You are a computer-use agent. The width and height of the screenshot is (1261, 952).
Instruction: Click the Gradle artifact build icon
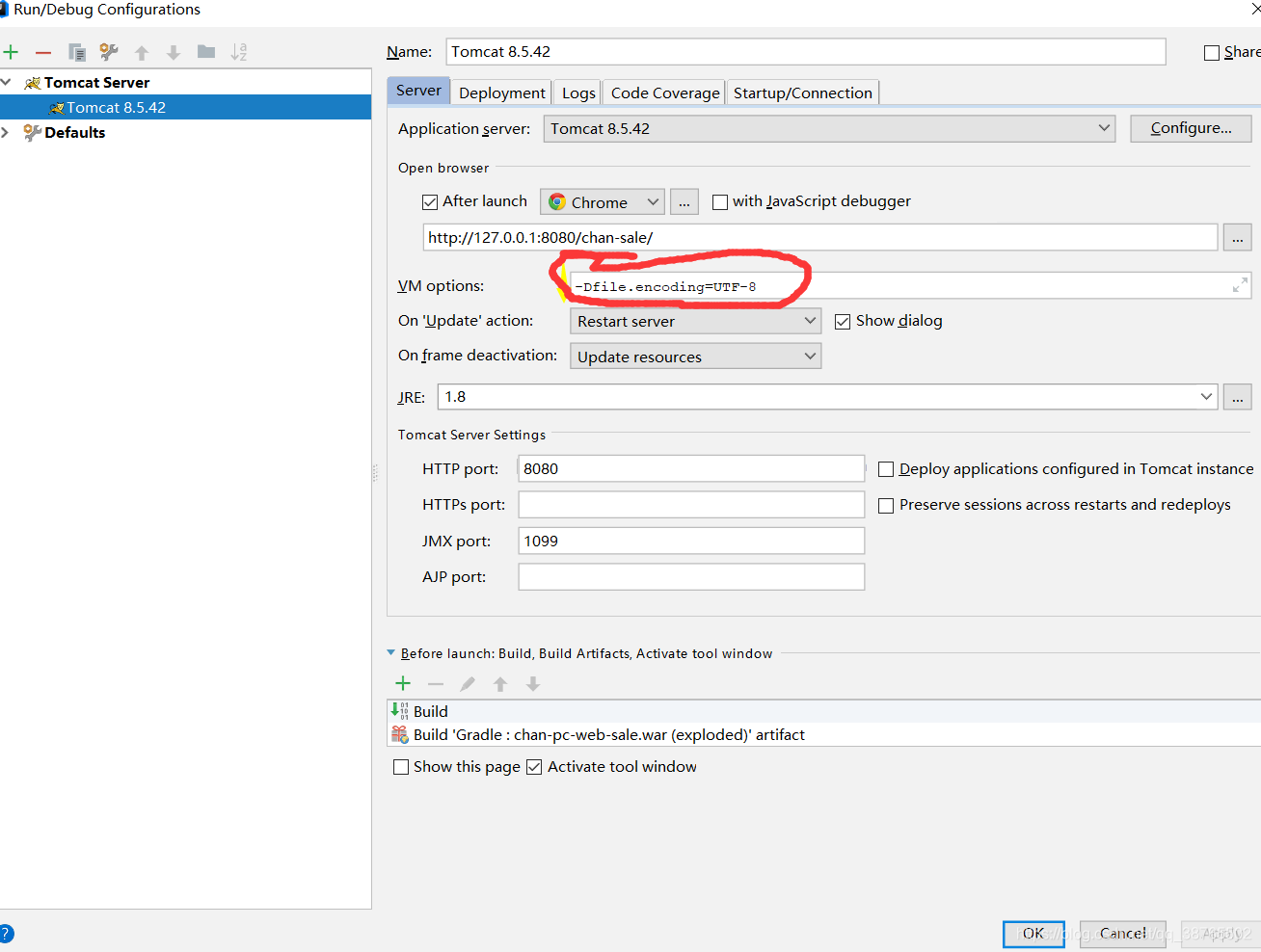tap(399, 734)
